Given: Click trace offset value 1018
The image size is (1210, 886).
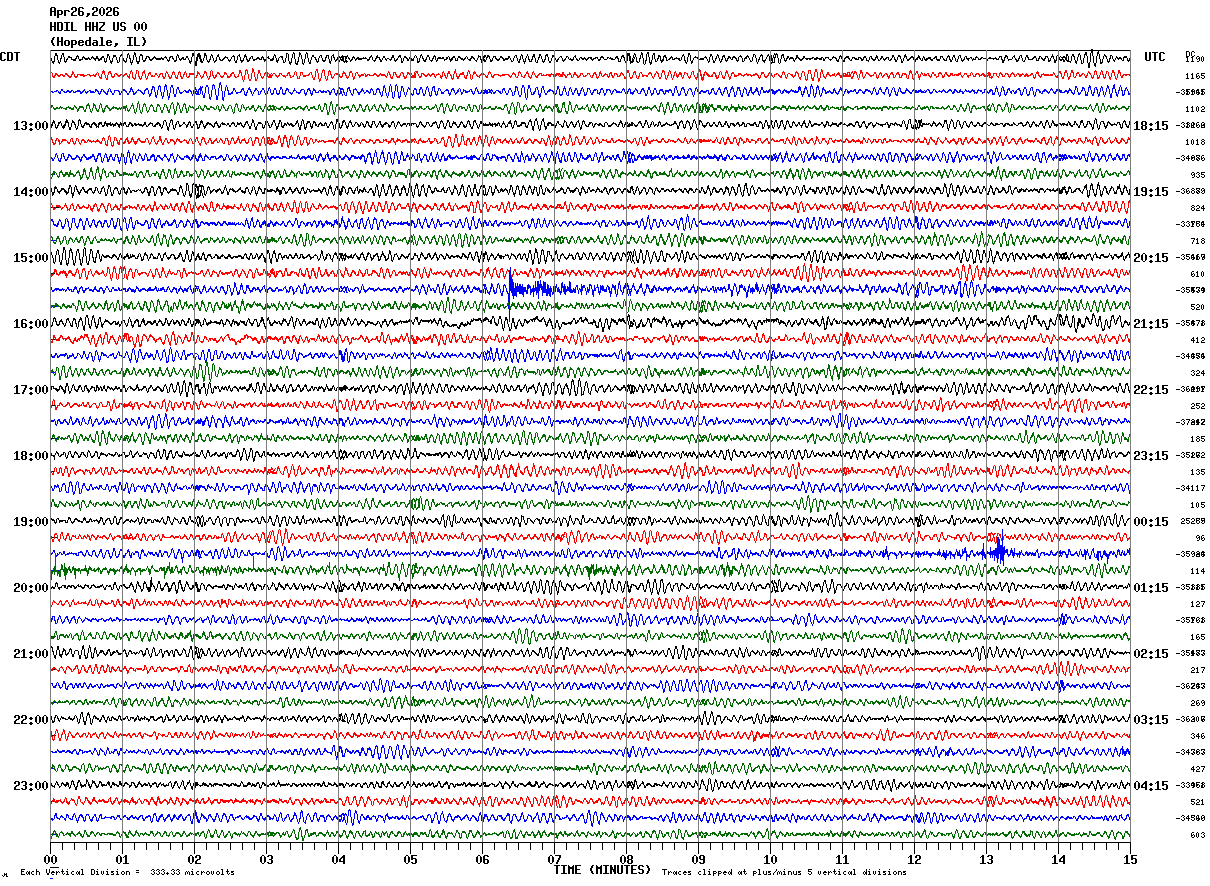Looking at the screenshot, I should click(x=1195, y=142).
